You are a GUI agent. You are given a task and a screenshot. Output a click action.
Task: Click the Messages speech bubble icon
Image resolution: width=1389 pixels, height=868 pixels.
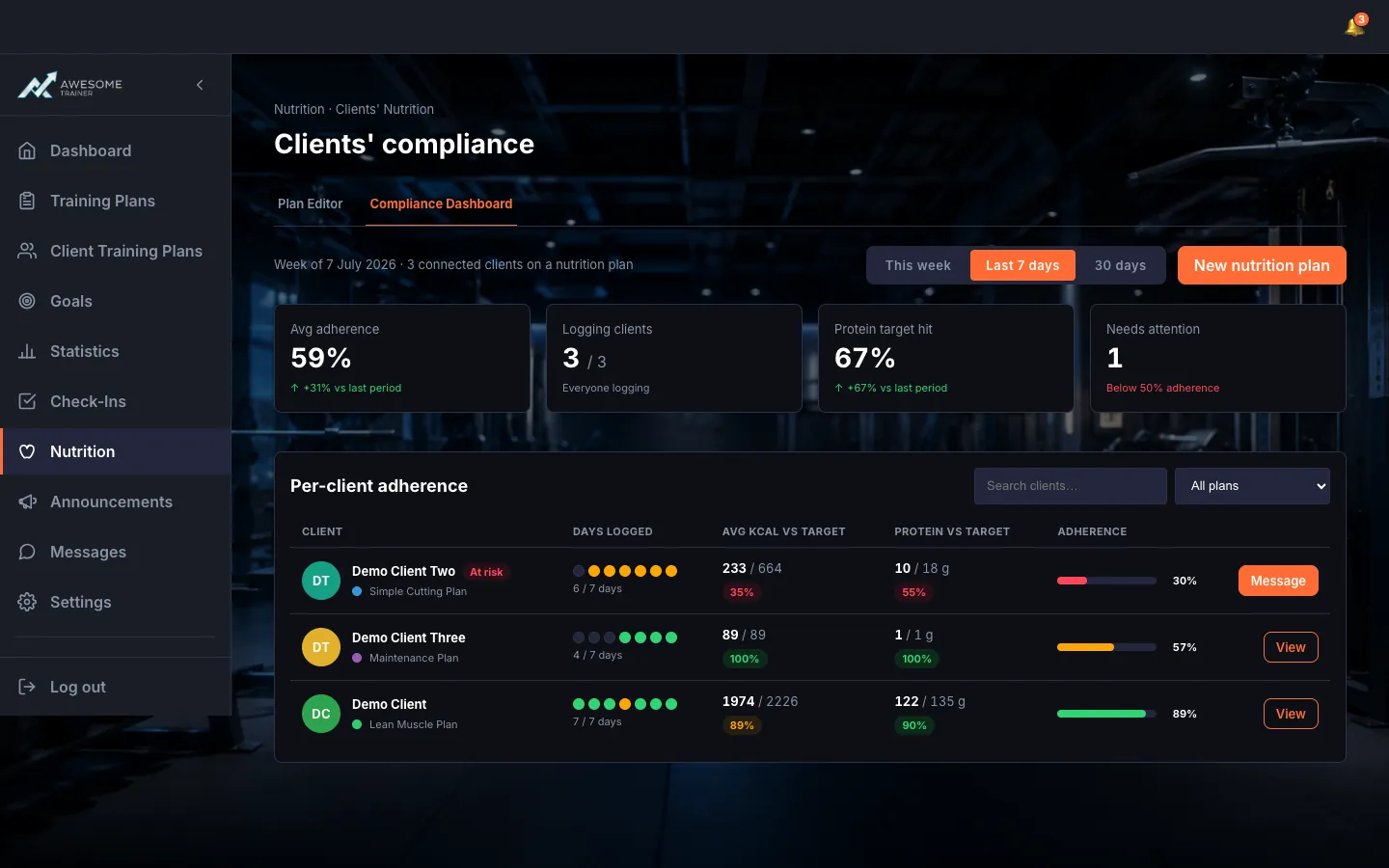point(27,552)
